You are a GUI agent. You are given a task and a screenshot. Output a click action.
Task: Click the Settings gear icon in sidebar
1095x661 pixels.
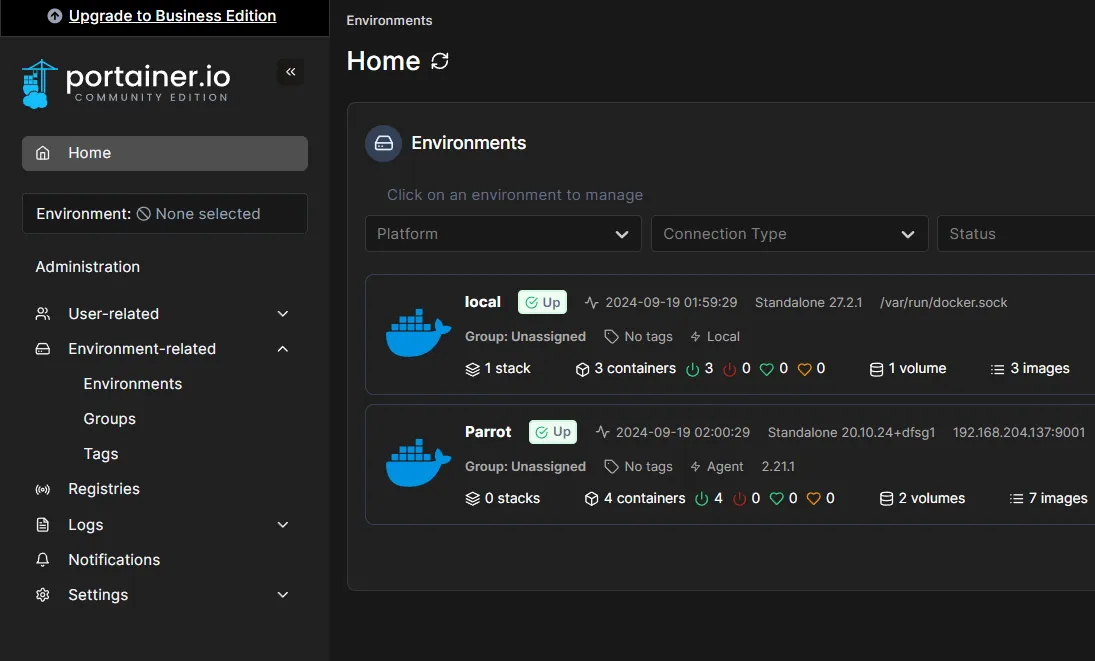click(x=43, y=595)
